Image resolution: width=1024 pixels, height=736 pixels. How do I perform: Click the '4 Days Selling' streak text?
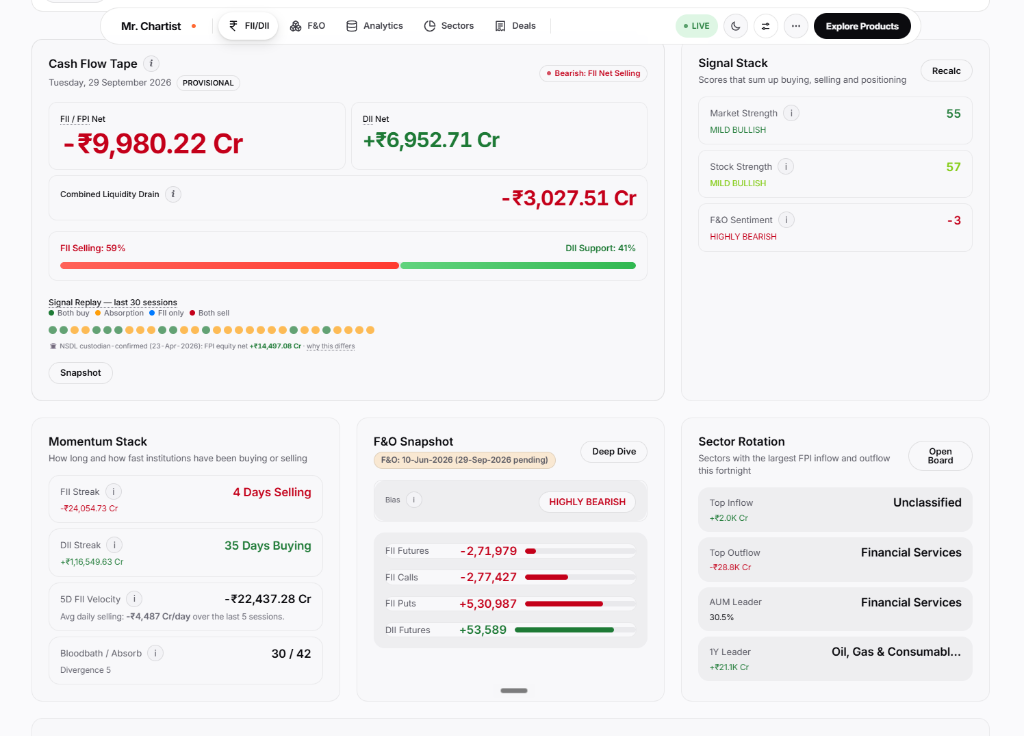click(272, 492)
